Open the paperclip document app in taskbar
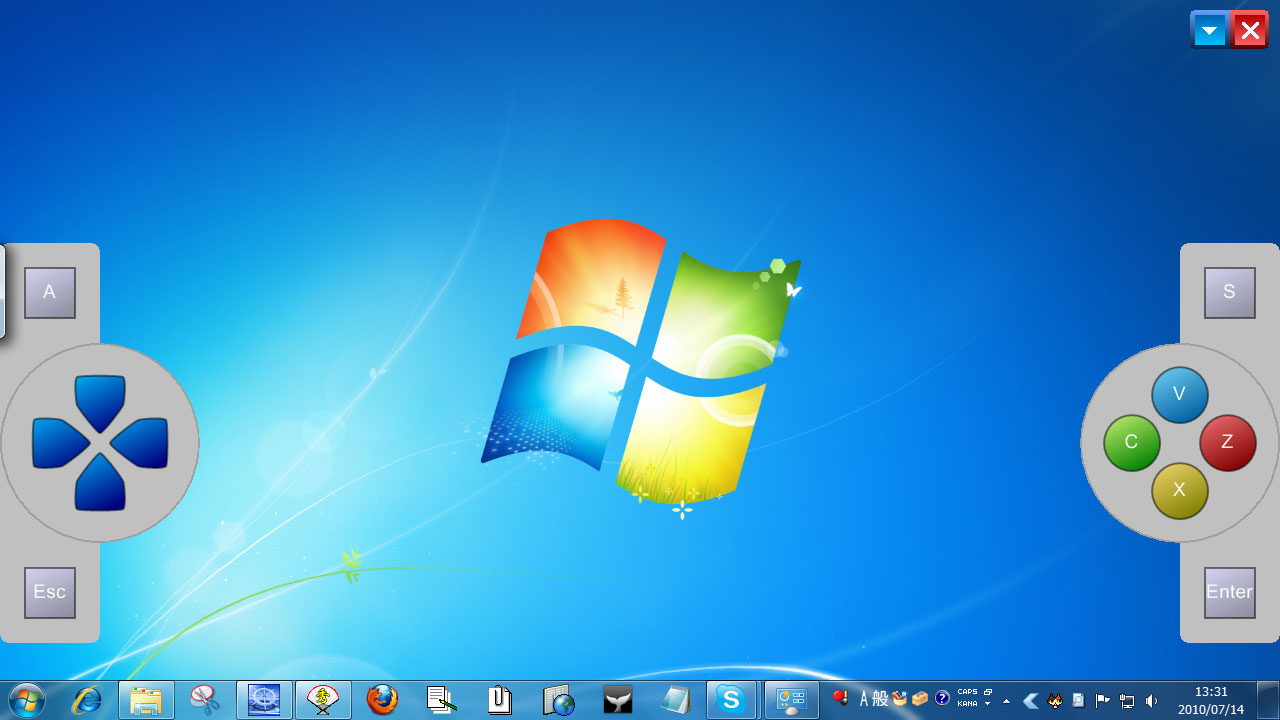 [x=500, y=700]
